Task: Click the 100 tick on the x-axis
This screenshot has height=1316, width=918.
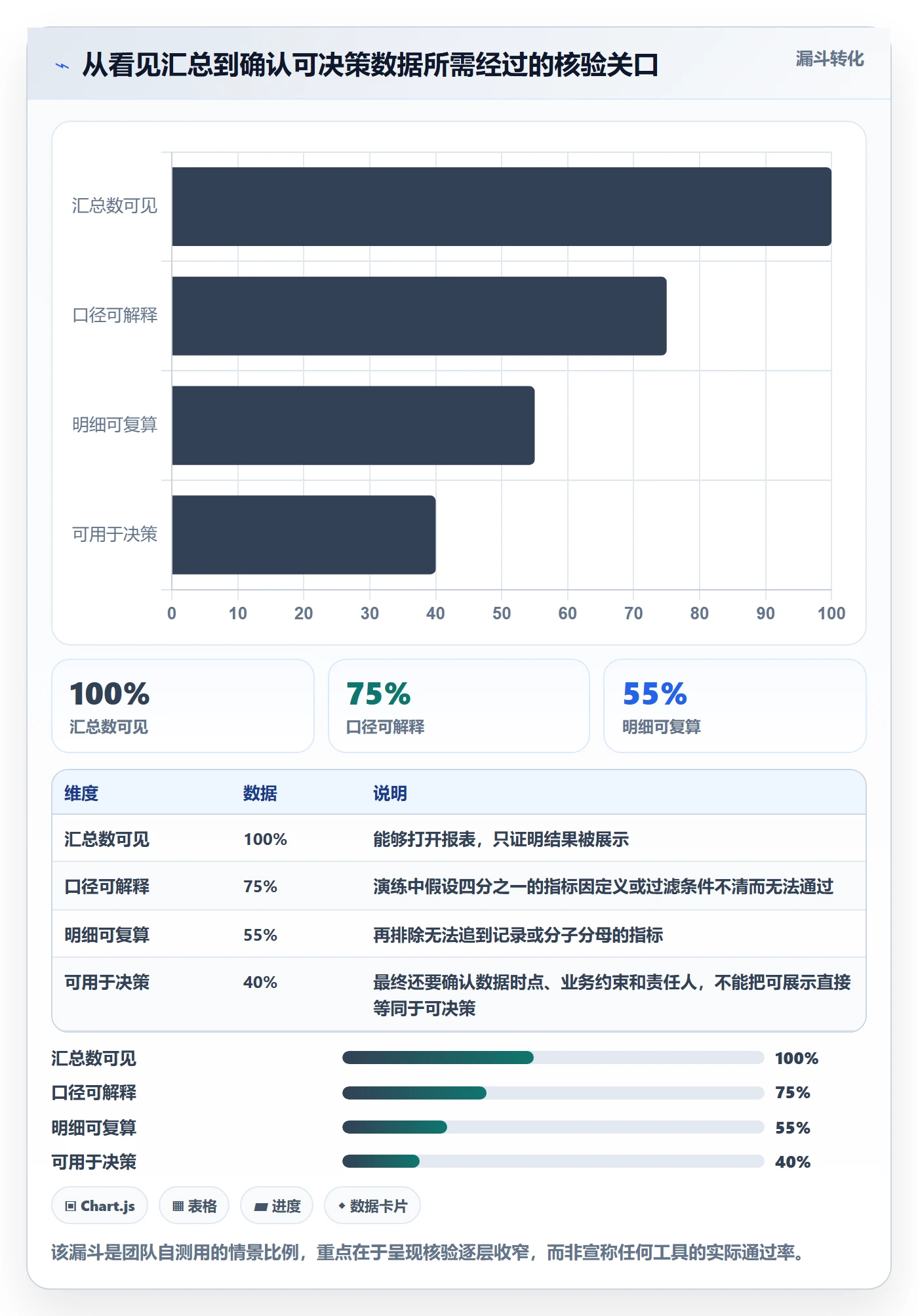Action: tap(831, 613)
